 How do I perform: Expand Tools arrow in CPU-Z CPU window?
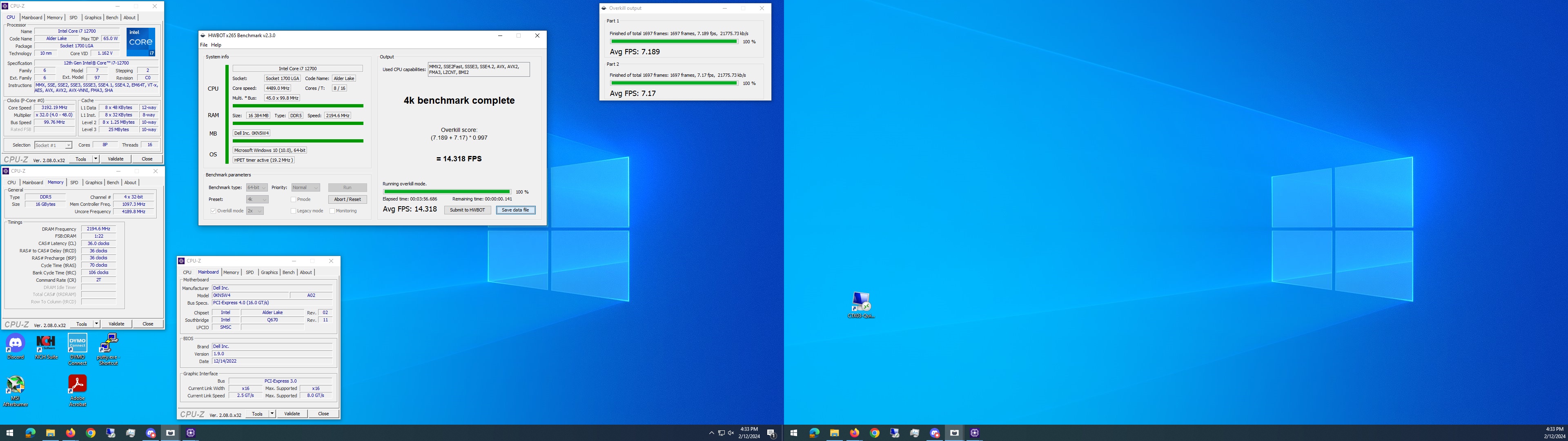tap(96, 159)
